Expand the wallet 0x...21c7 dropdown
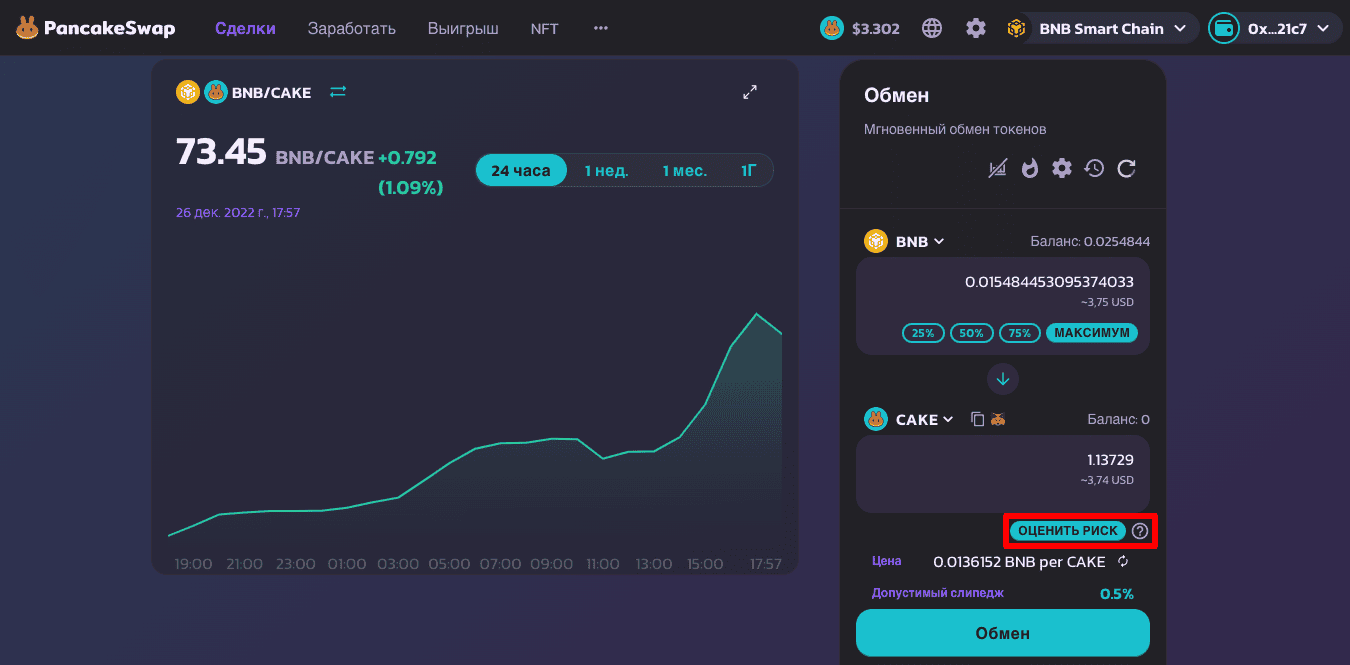This screenshot has width=1350, height=665. (1274, 28)
